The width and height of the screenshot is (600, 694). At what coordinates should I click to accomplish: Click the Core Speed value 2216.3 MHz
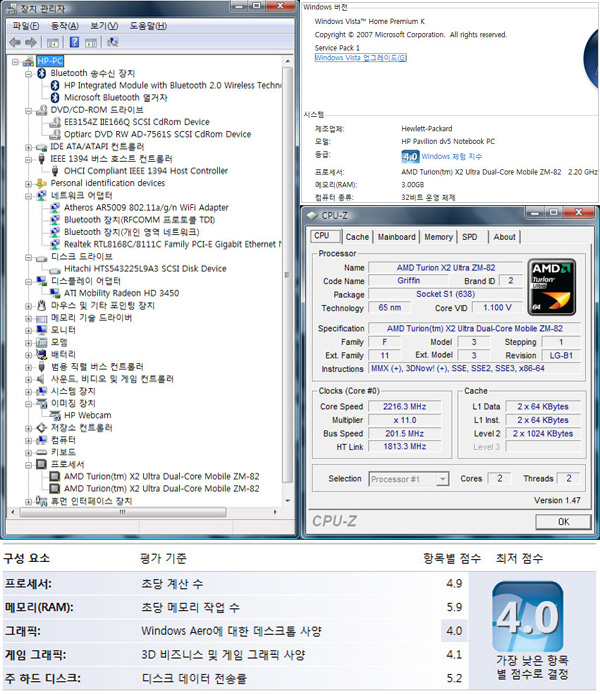coord(404,406)
